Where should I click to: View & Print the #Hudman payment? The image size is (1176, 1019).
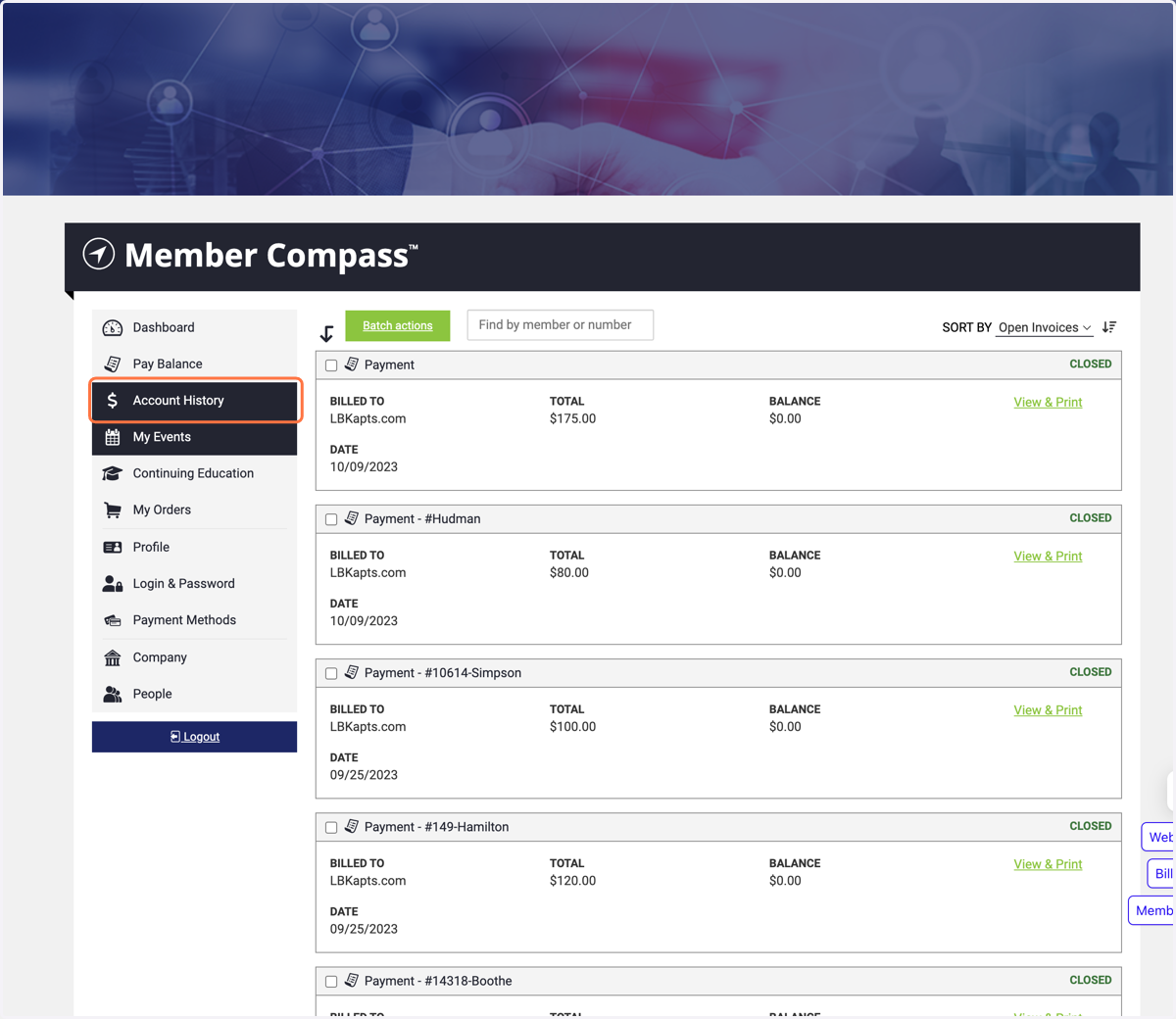click(x=1048, y=556)
